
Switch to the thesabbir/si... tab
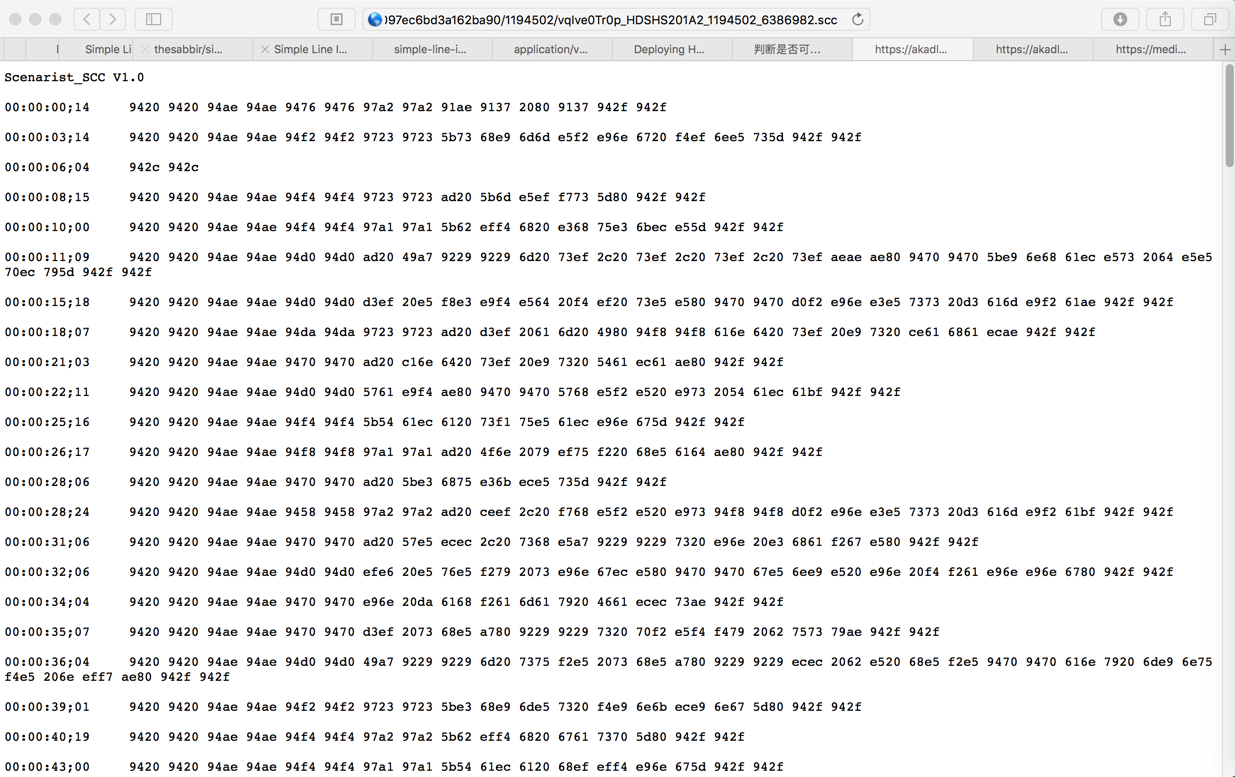point(192,49)
